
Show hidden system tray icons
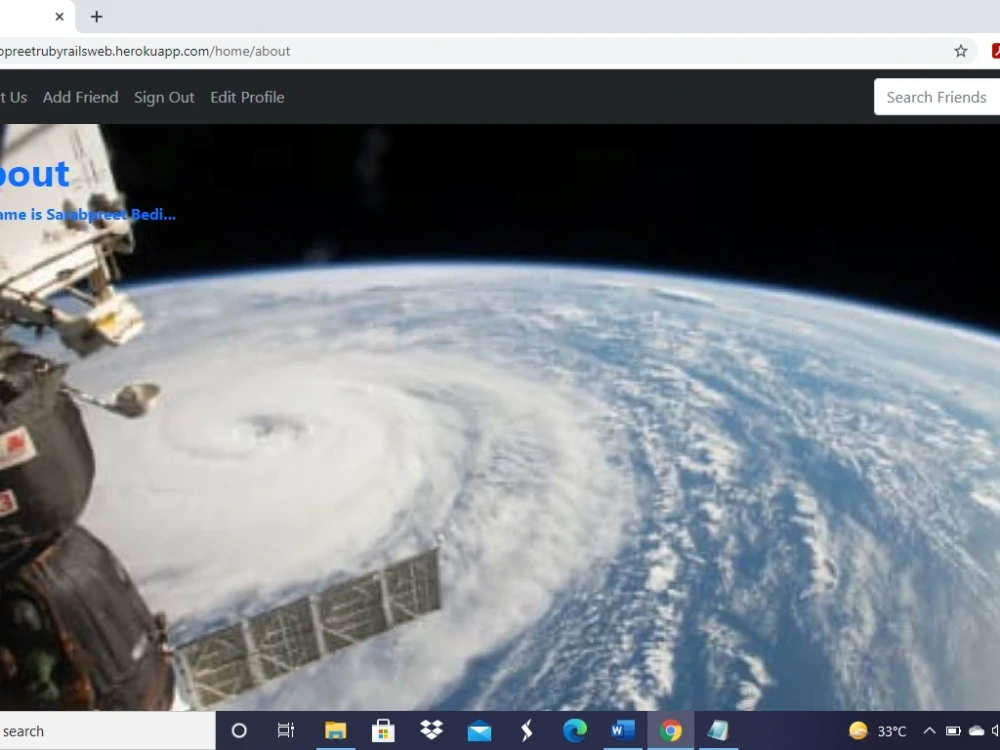(x=930, y=731)
